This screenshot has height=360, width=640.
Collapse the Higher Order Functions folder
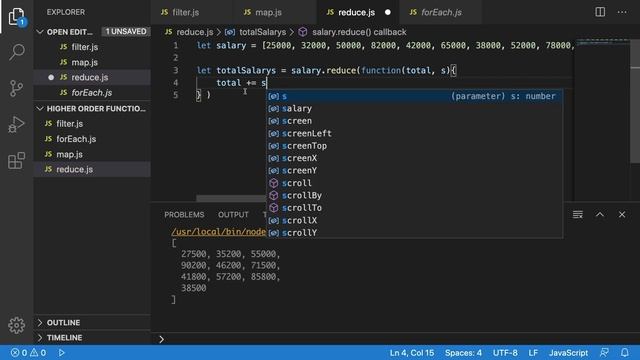(x=92, y=109)
